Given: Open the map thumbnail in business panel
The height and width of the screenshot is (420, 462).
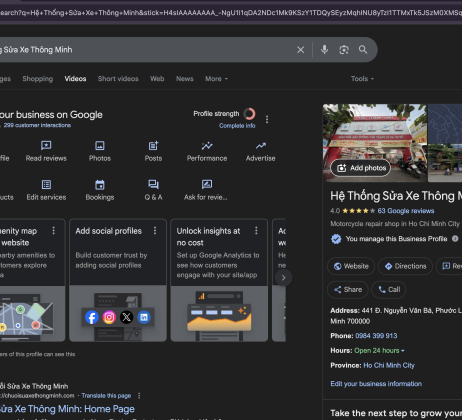Looking at the screenshot, I should click(445, 123).
